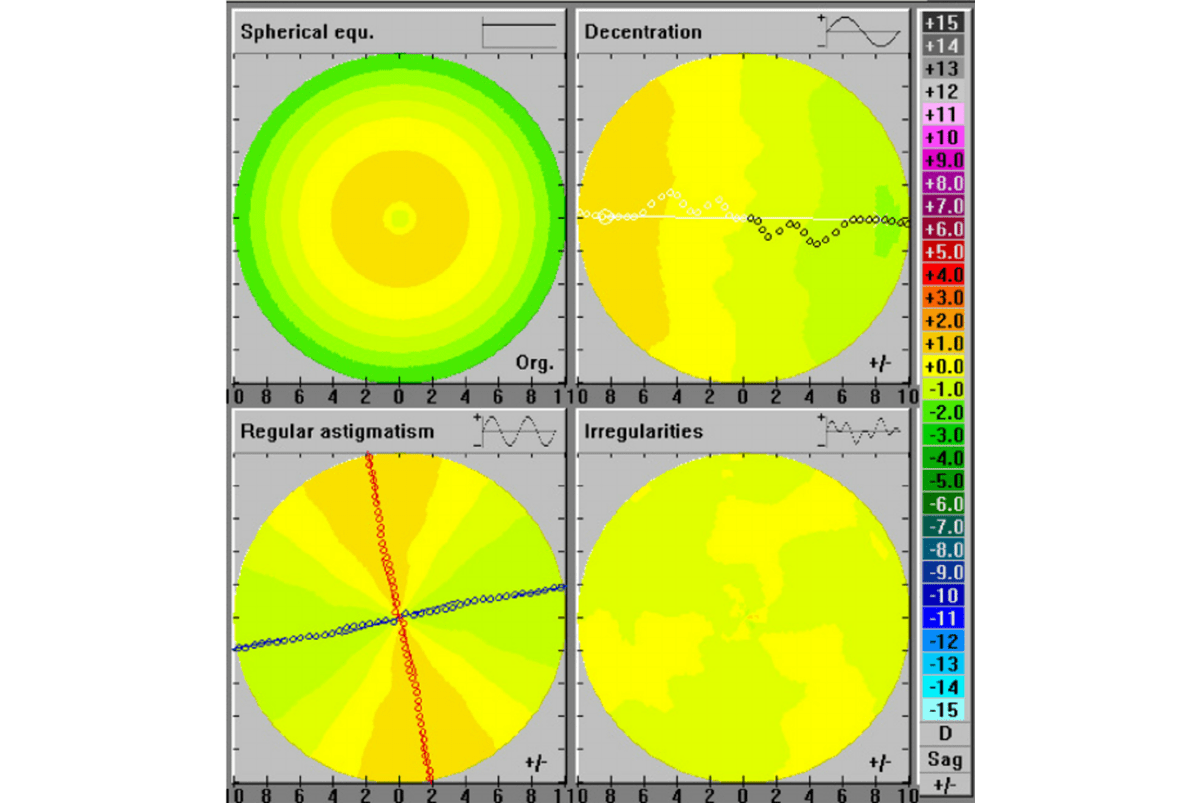Select the Irregularities panel title
The width and height of the screenshot is (1200, 803).
pos(643,431)
